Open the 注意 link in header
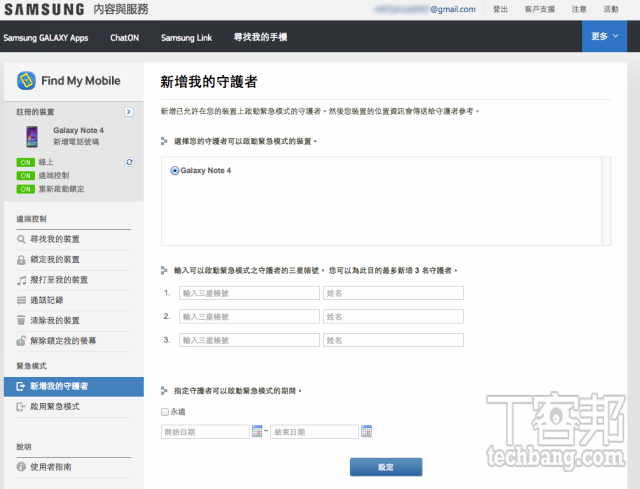The width and height of the screenshot is (640, 489). (x=579, y=9)
